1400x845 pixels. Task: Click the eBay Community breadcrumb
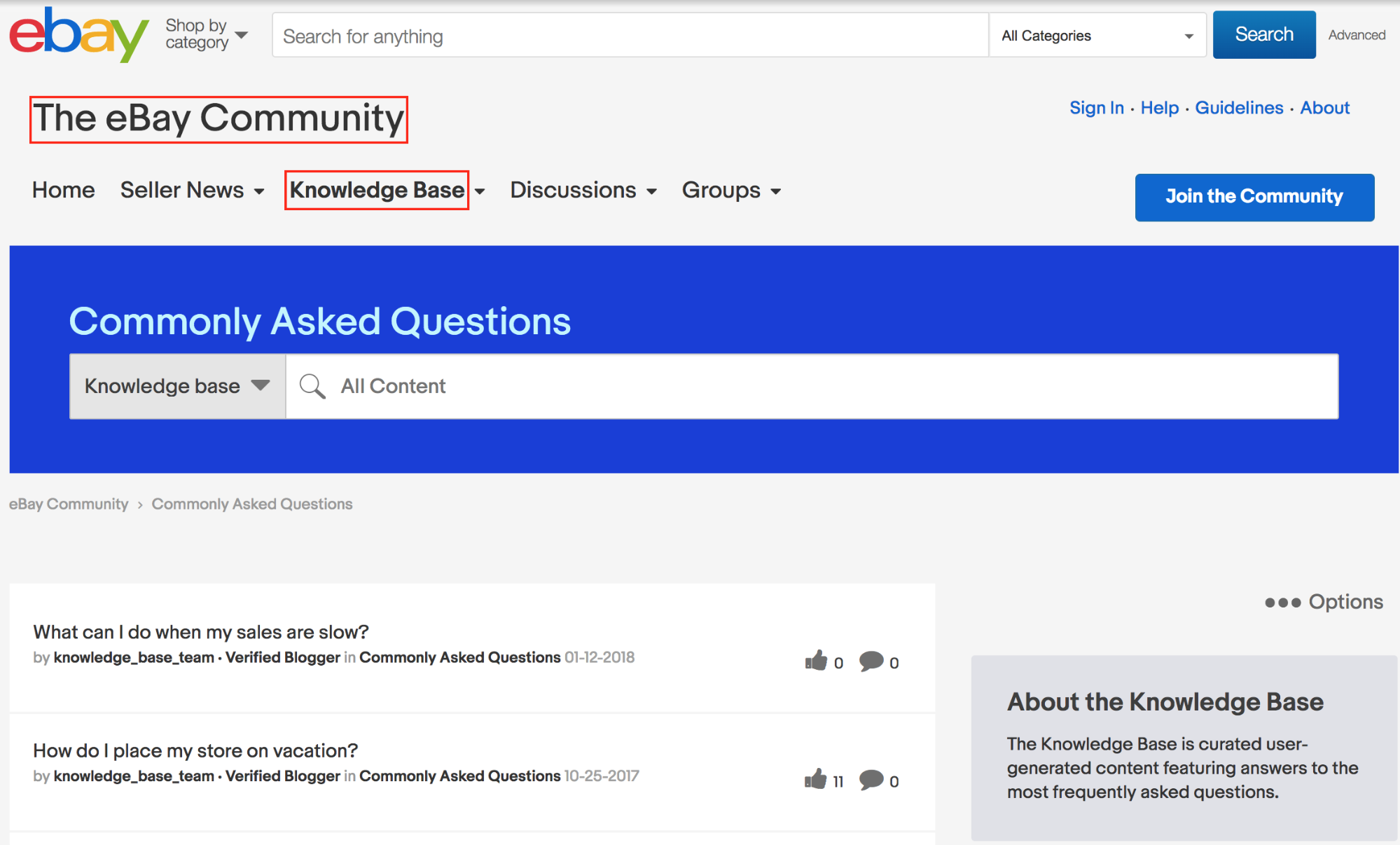click(x=69, y=504)
